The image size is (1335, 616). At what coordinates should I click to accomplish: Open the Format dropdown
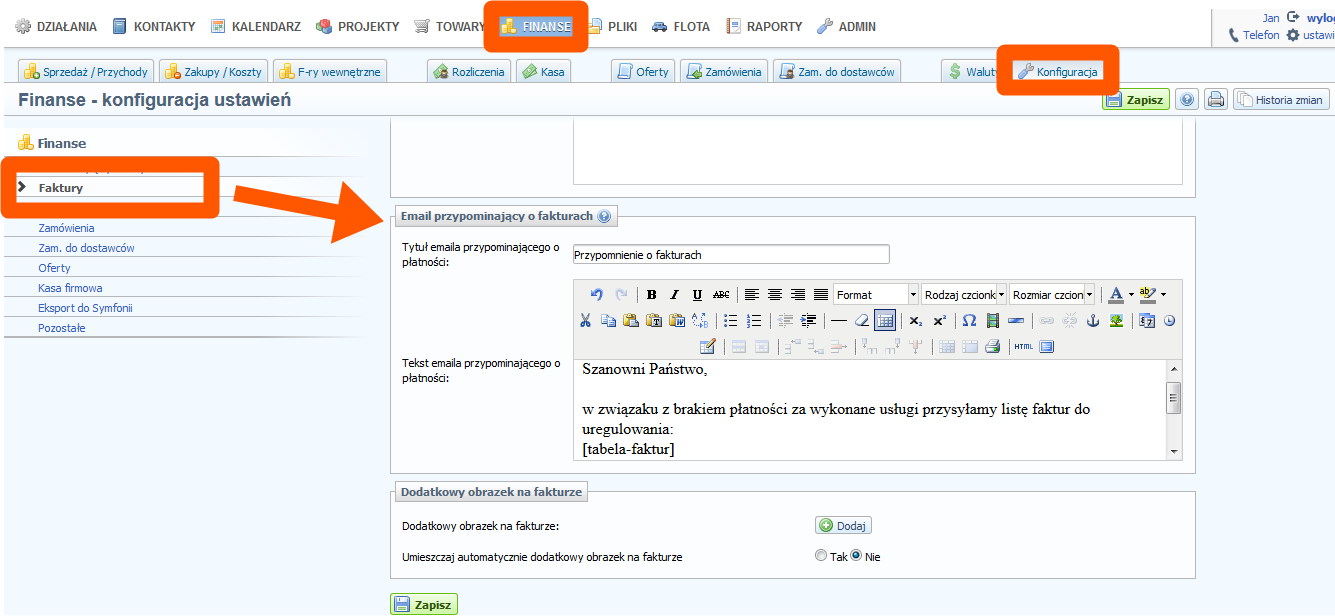coord(875,295)
